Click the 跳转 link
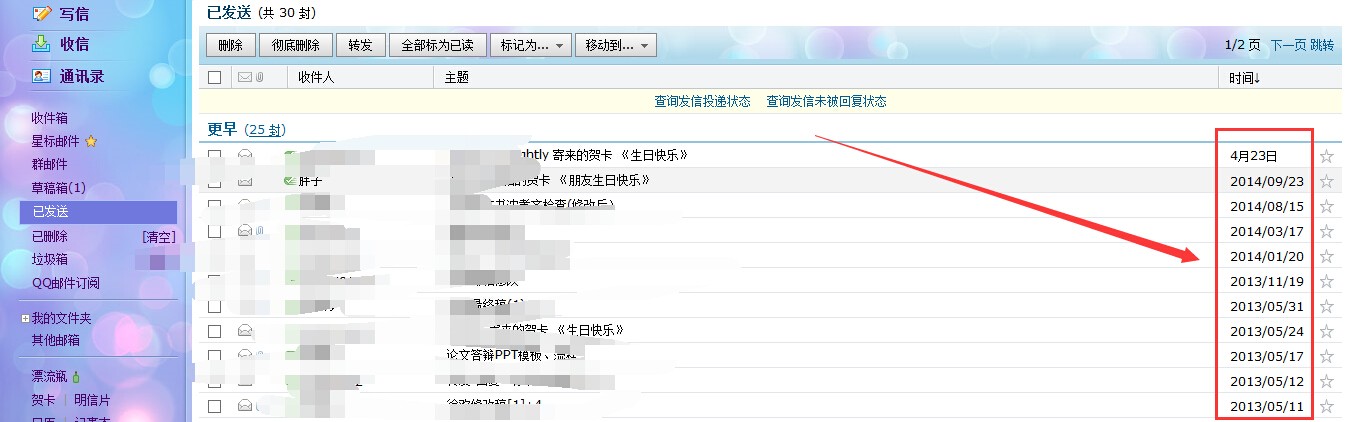The width and height of the screenshot is (1348, 422). [1322, 45]
